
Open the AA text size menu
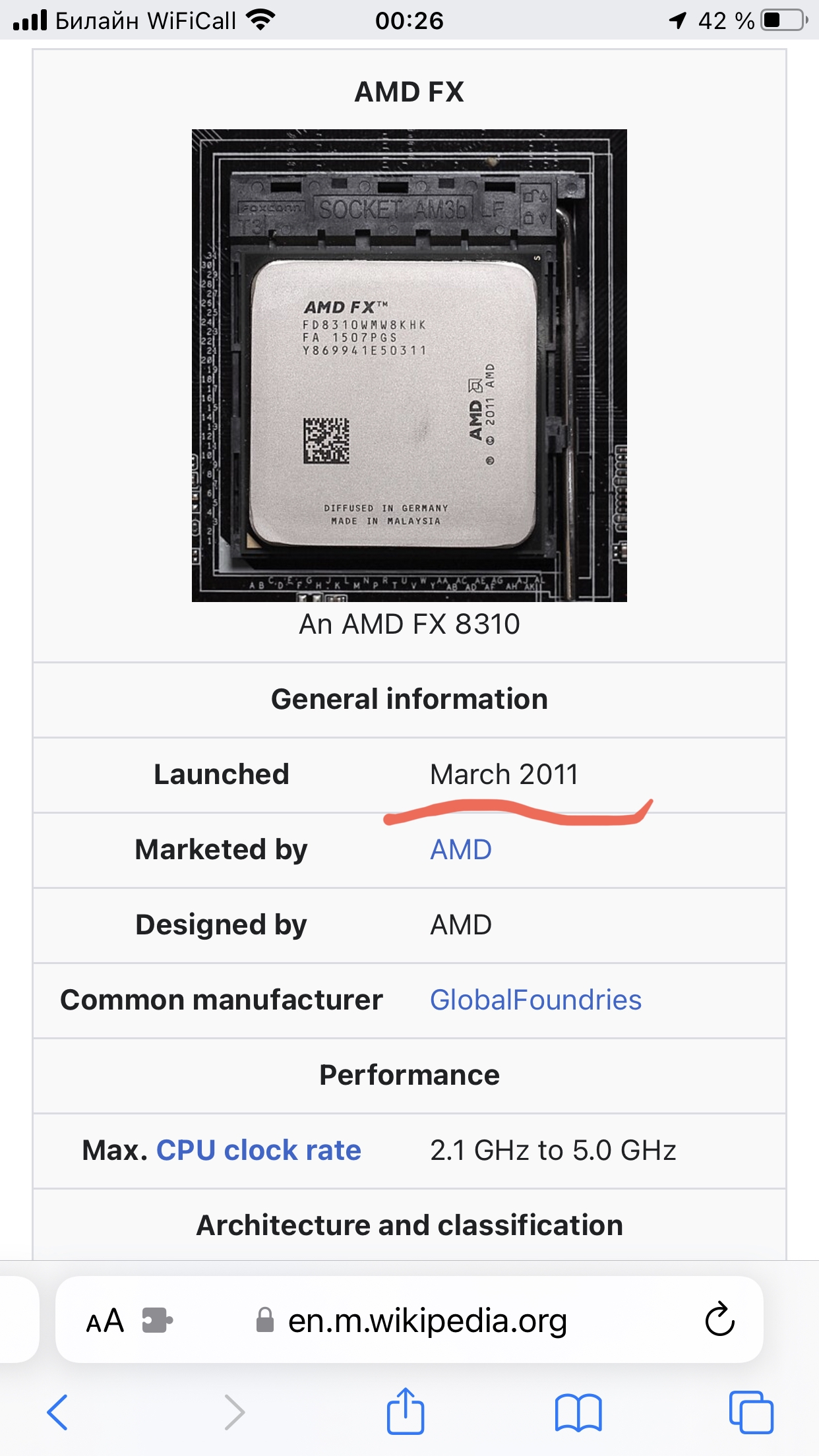(x=105, y=1321)
